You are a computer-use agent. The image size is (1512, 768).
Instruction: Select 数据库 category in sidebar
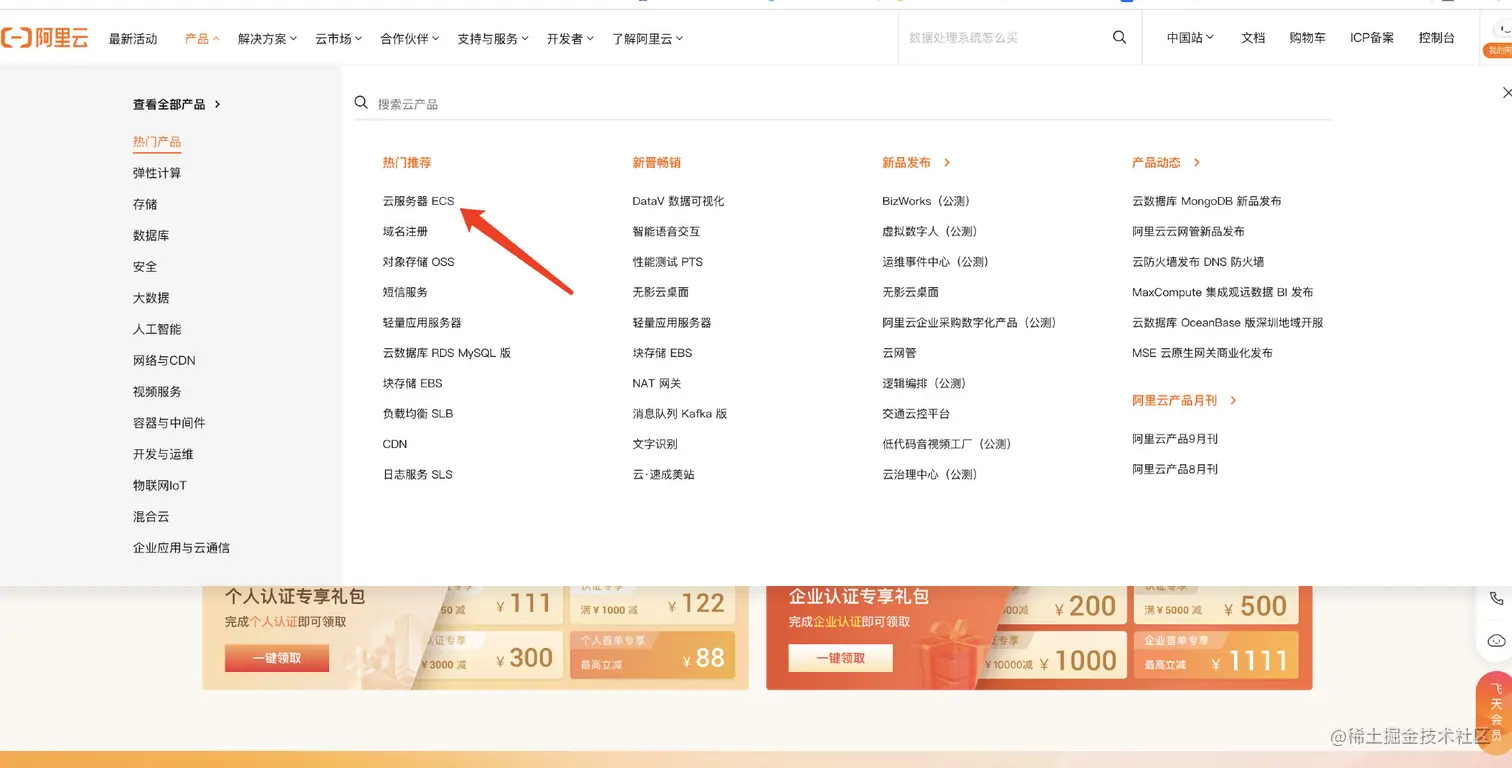[151, 235]
